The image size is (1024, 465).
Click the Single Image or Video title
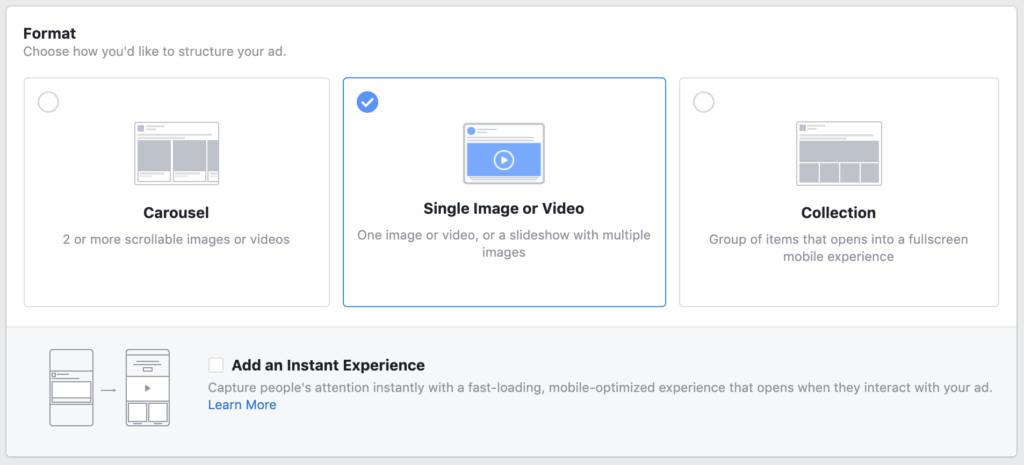coord(503,209)
